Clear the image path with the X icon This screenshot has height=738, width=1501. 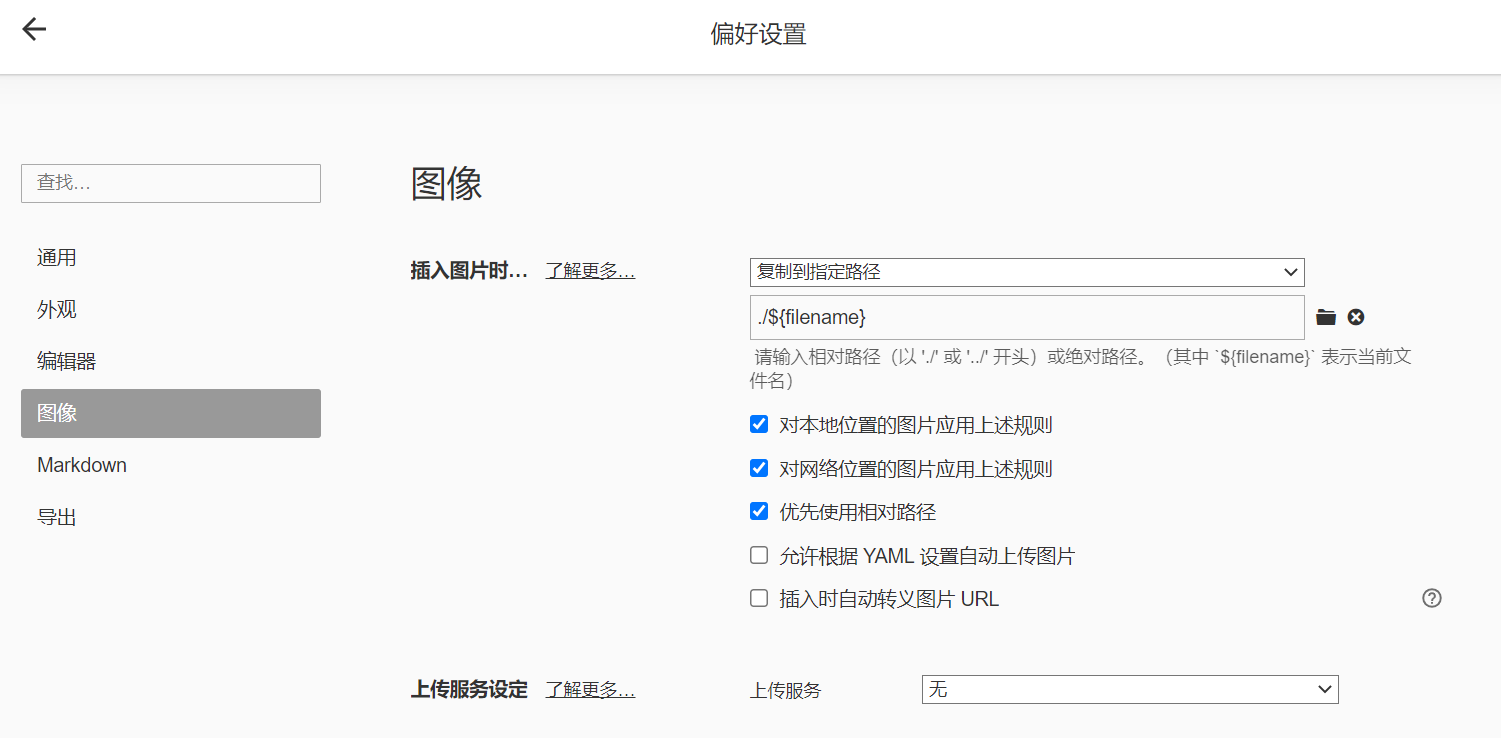pos(1356,317)
